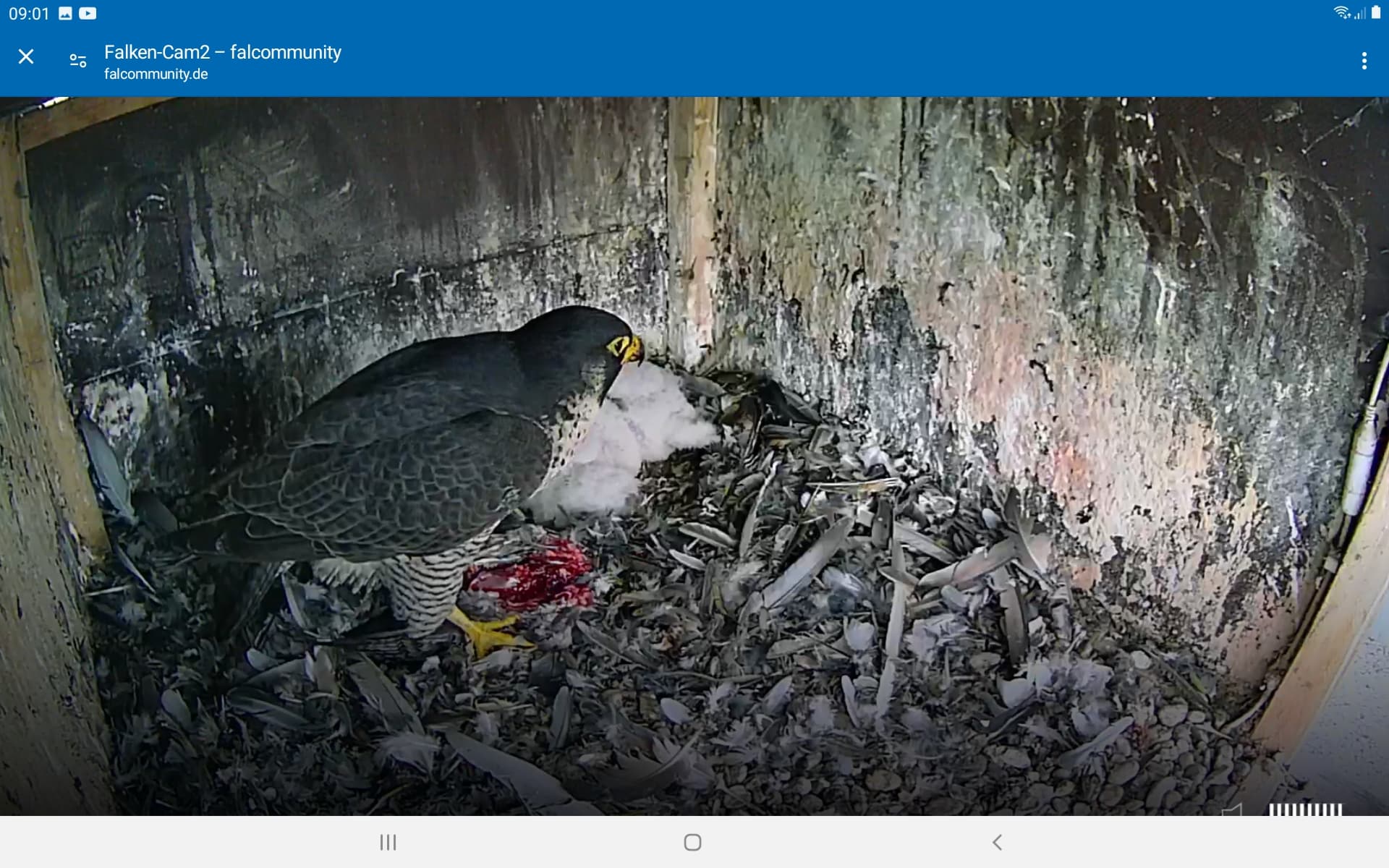Close the Falken-Cam2 browser tab
This screenshot has height=868, width=1389.
pos(26,56)
